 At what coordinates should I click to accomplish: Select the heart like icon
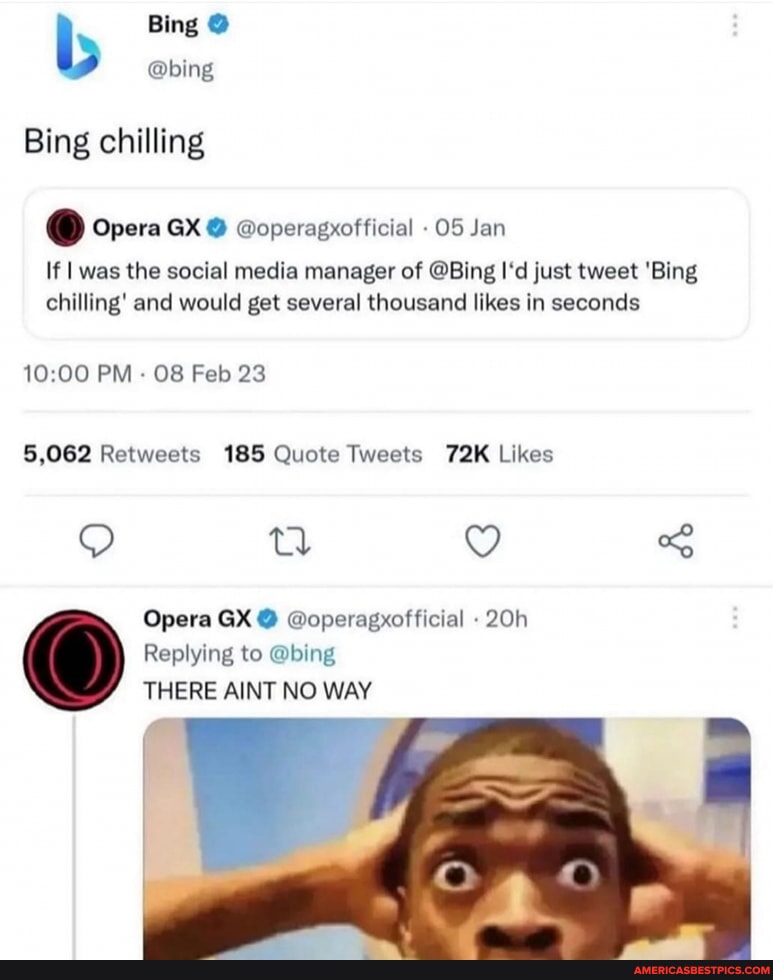(x=483, y=542)
